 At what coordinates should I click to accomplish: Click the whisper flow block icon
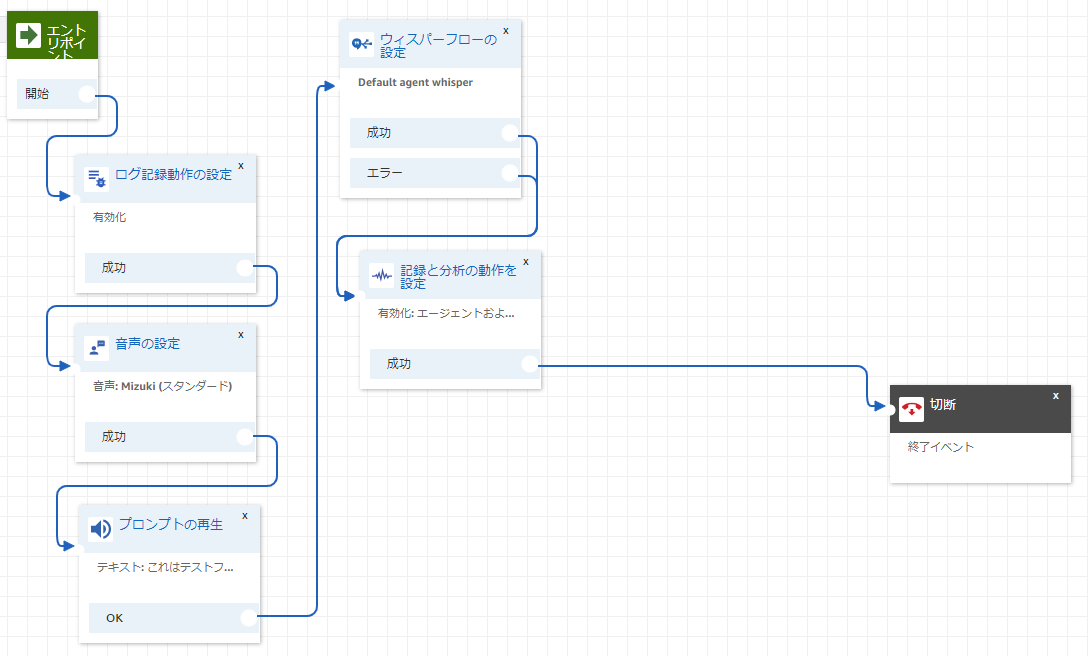(362, 44)
